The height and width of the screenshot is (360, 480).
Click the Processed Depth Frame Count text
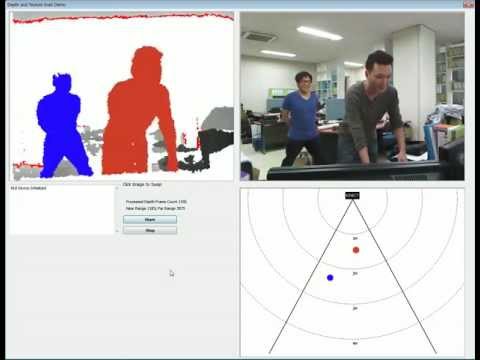pyautogui.click(x=156, y=202)
